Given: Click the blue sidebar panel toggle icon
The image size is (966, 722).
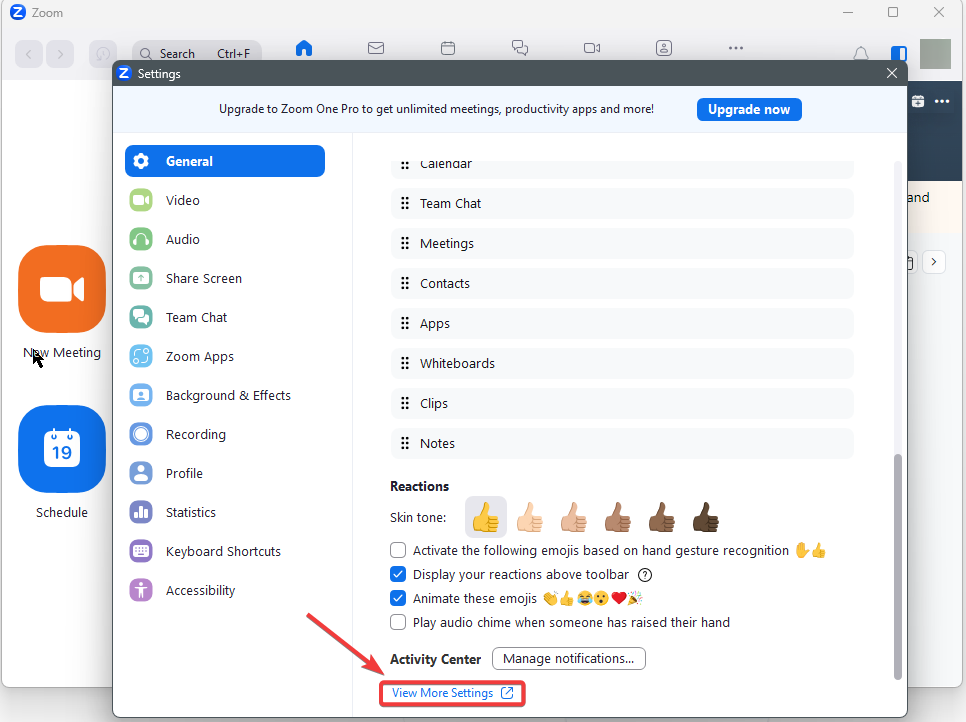Looking at the screenshot, I should tap(899, 54).
